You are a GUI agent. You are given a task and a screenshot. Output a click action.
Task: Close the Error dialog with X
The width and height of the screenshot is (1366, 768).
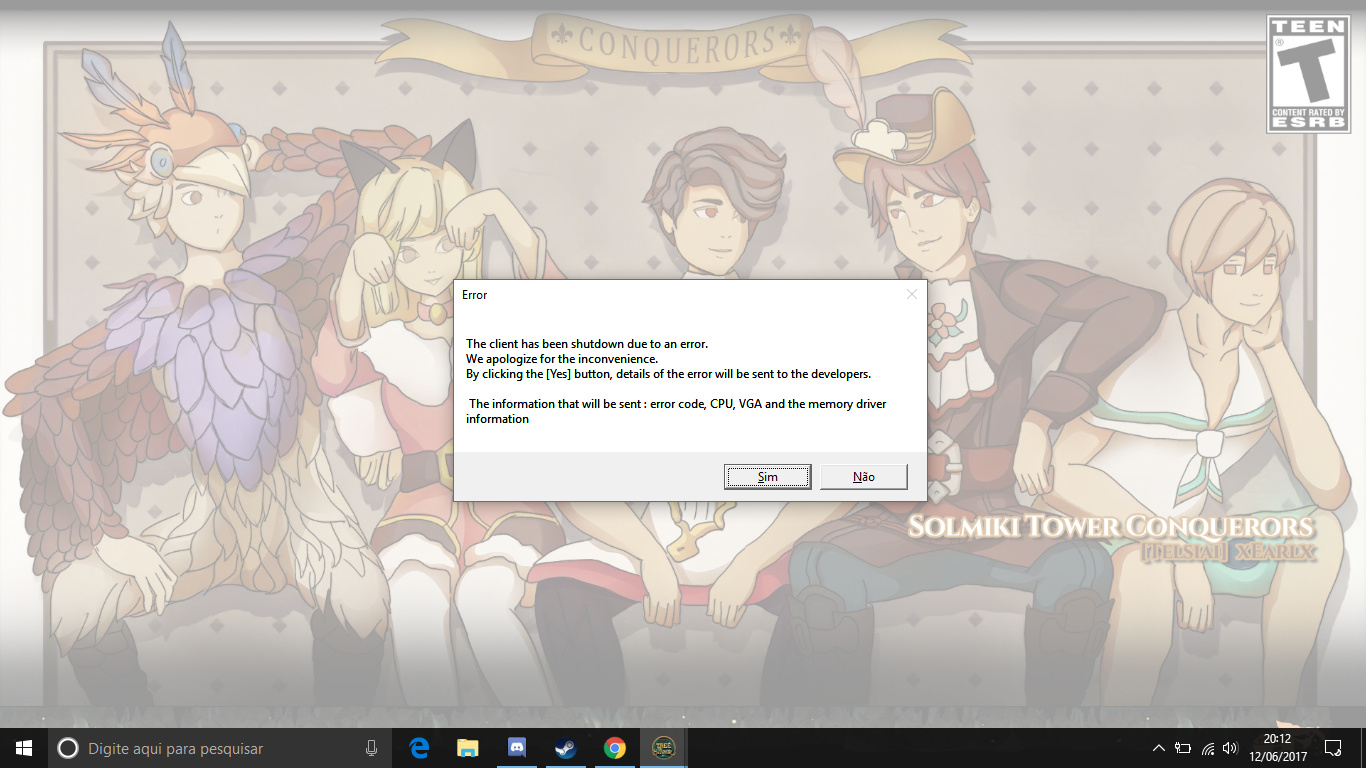(x=911, y=294)
